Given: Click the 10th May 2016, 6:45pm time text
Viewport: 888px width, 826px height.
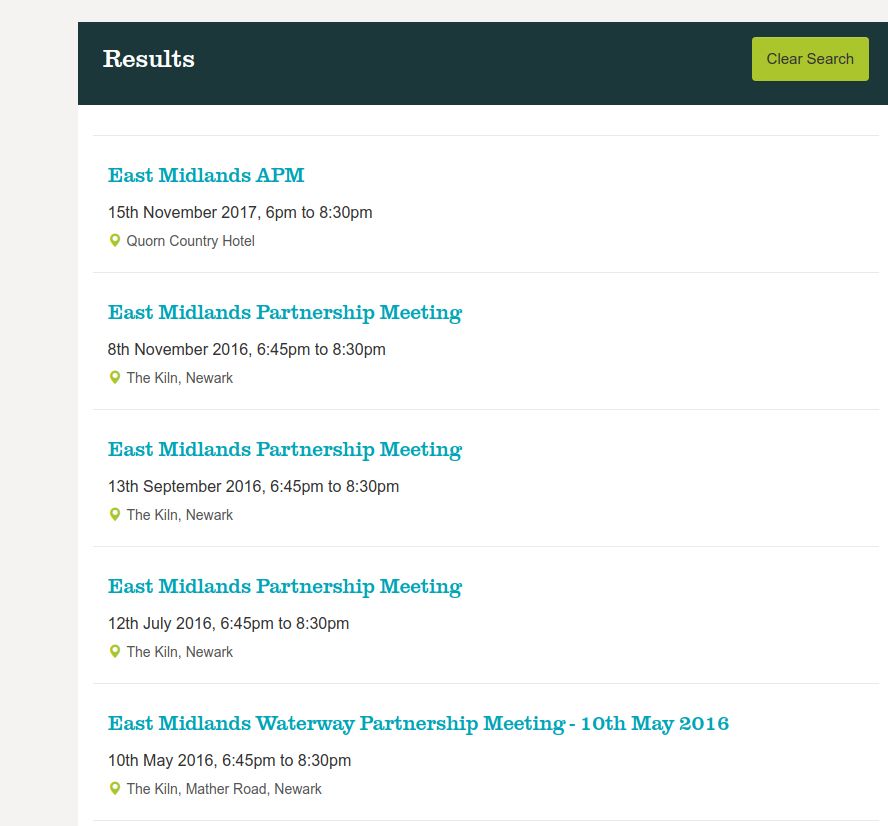Looking at the screenshot, I should click(229, 760).
